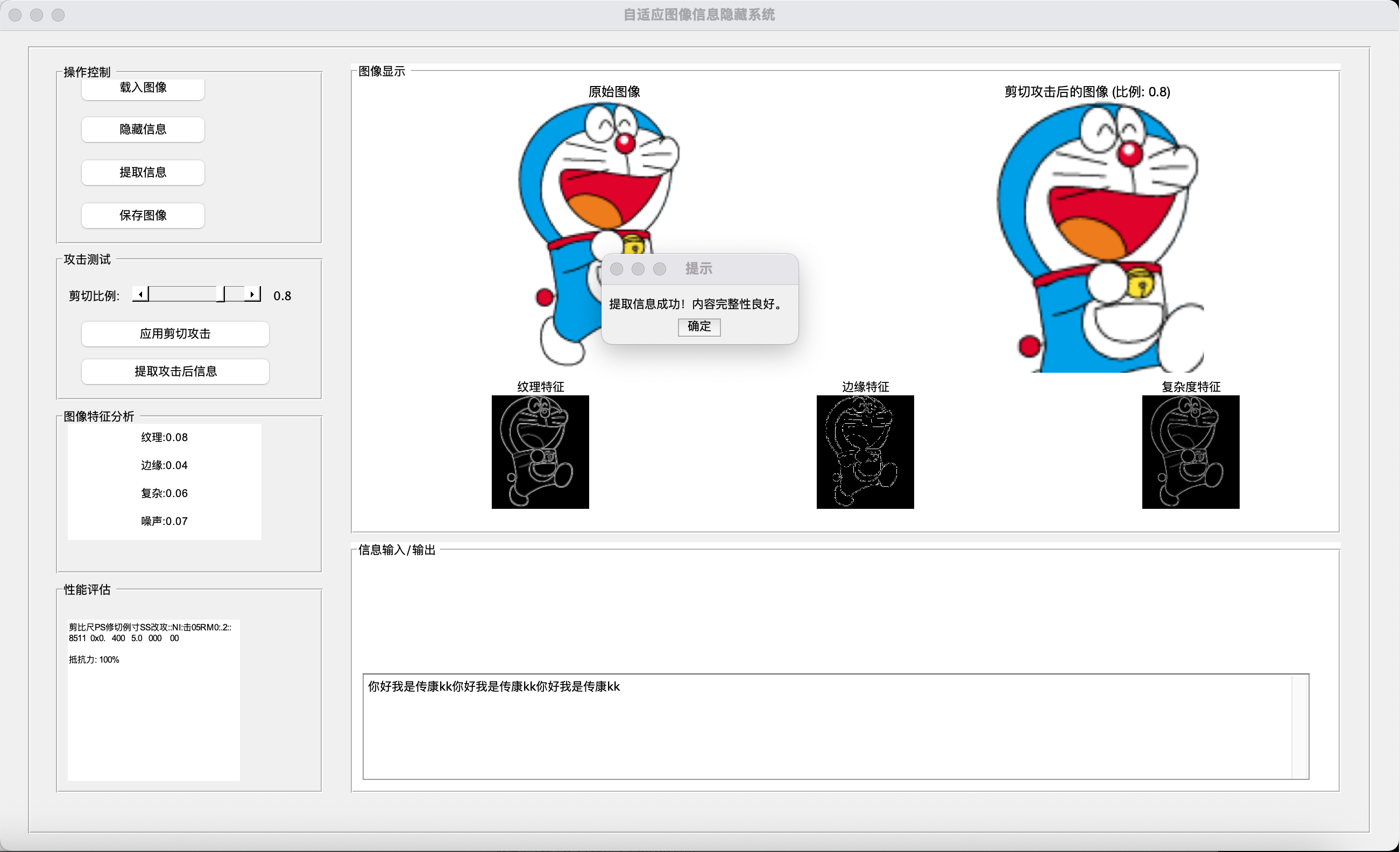Click the slider's left arrow
Screen dimensions: 1400x852
click(140, 294)
